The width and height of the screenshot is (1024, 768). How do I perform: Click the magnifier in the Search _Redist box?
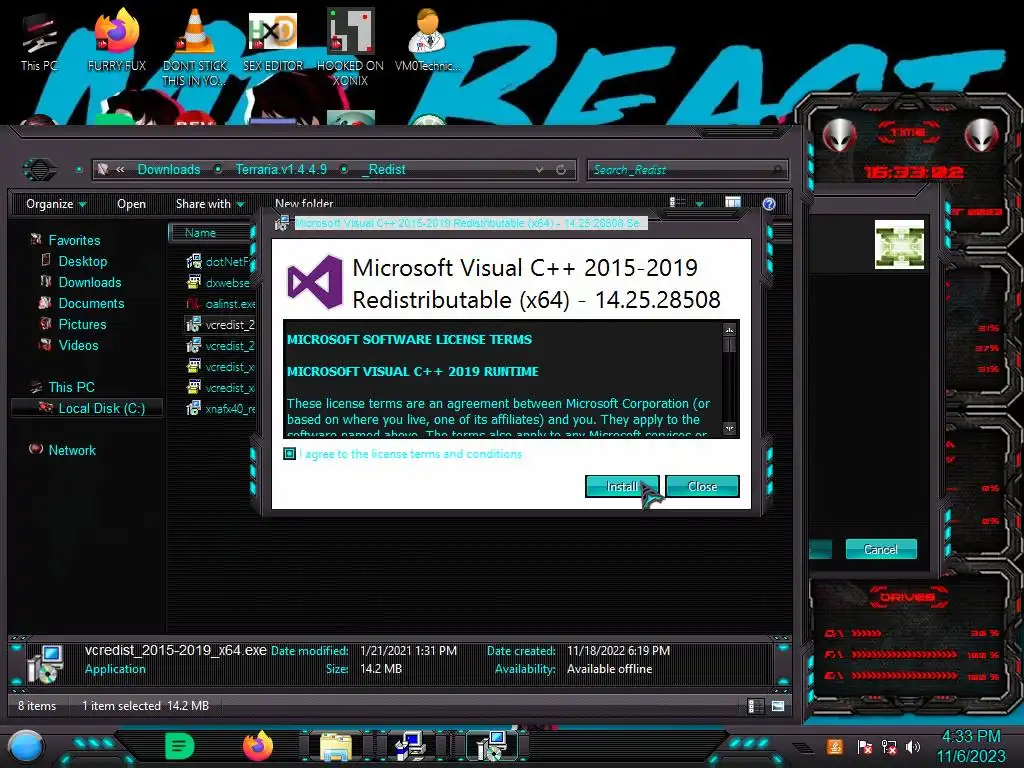(x=776, y=170)
